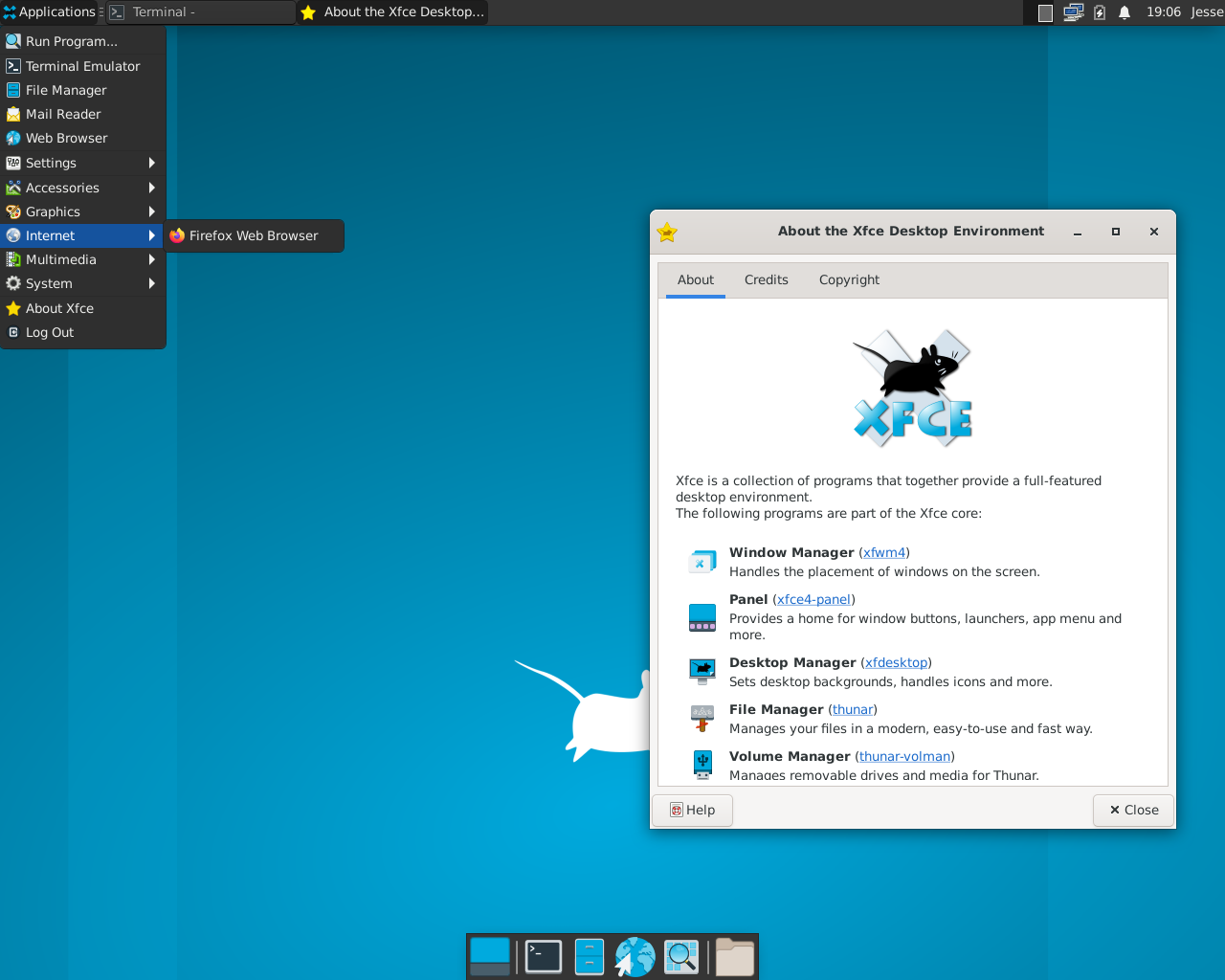Launch terminal from the bottom dock
The width and height of the screenshot is (1225, 980).
point(544,956)
